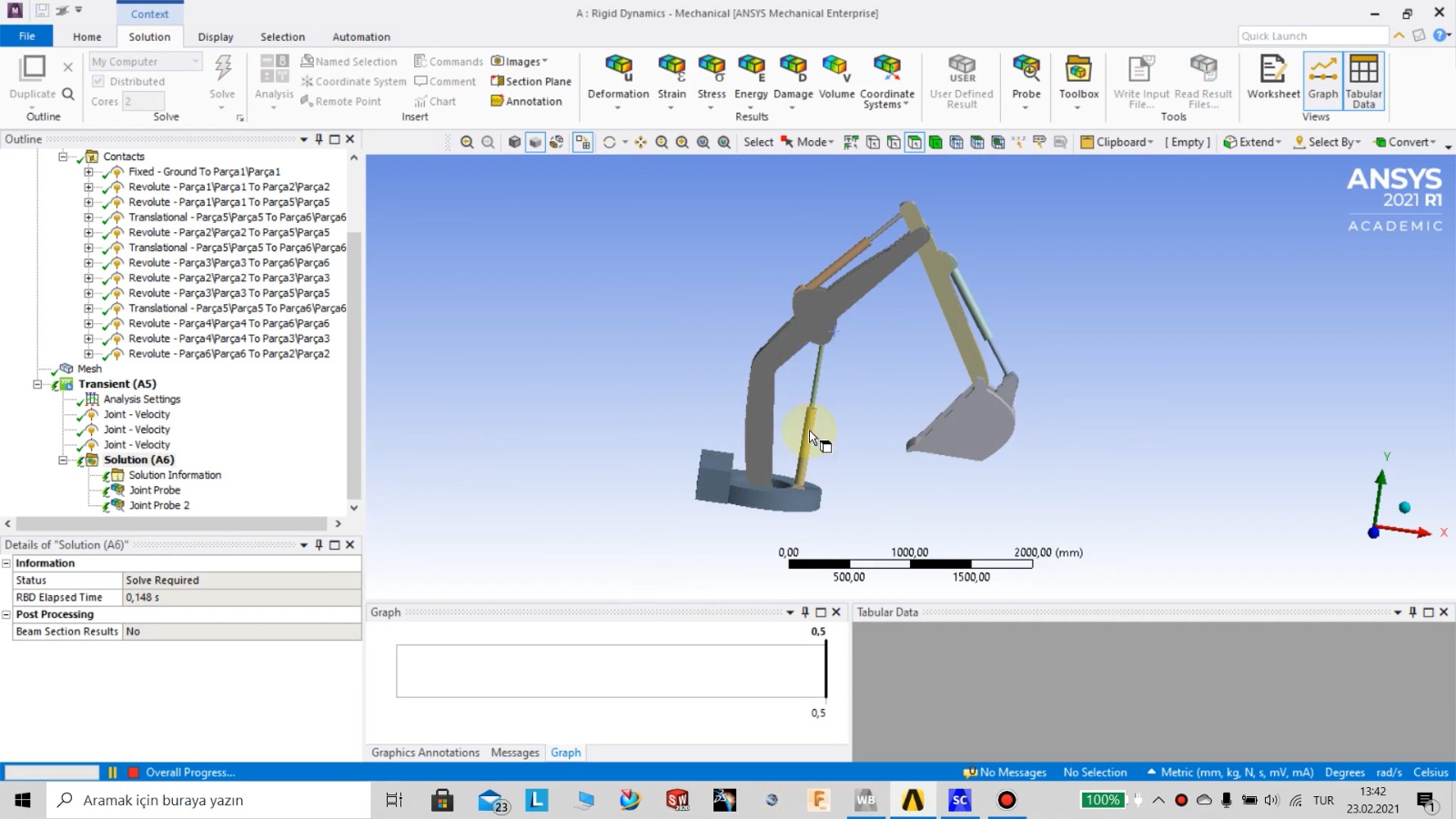
Task: Click the stop solution red square
Action: tap(134, 773)
